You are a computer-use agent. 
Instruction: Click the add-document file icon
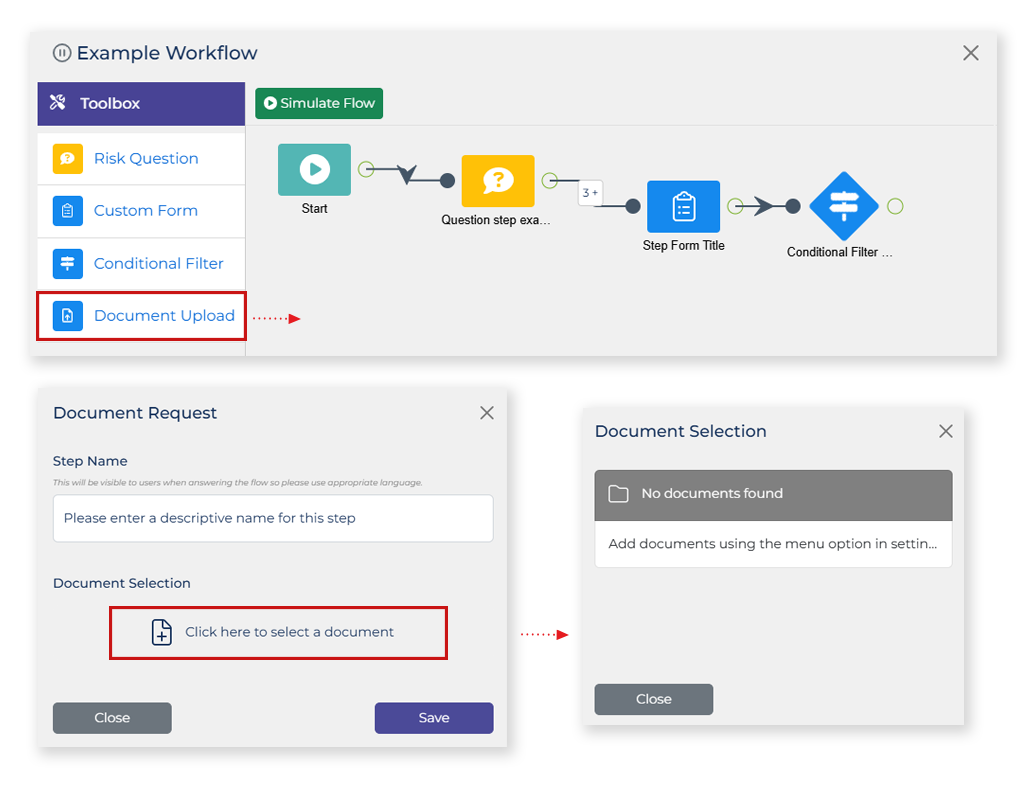[162, 632]
